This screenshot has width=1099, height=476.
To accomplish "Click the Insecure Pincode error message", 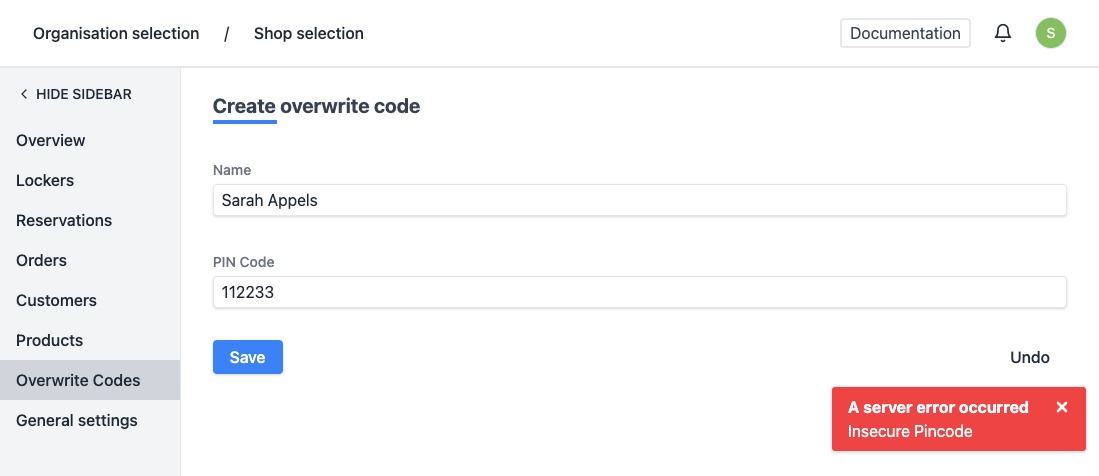I will (910, 431).
